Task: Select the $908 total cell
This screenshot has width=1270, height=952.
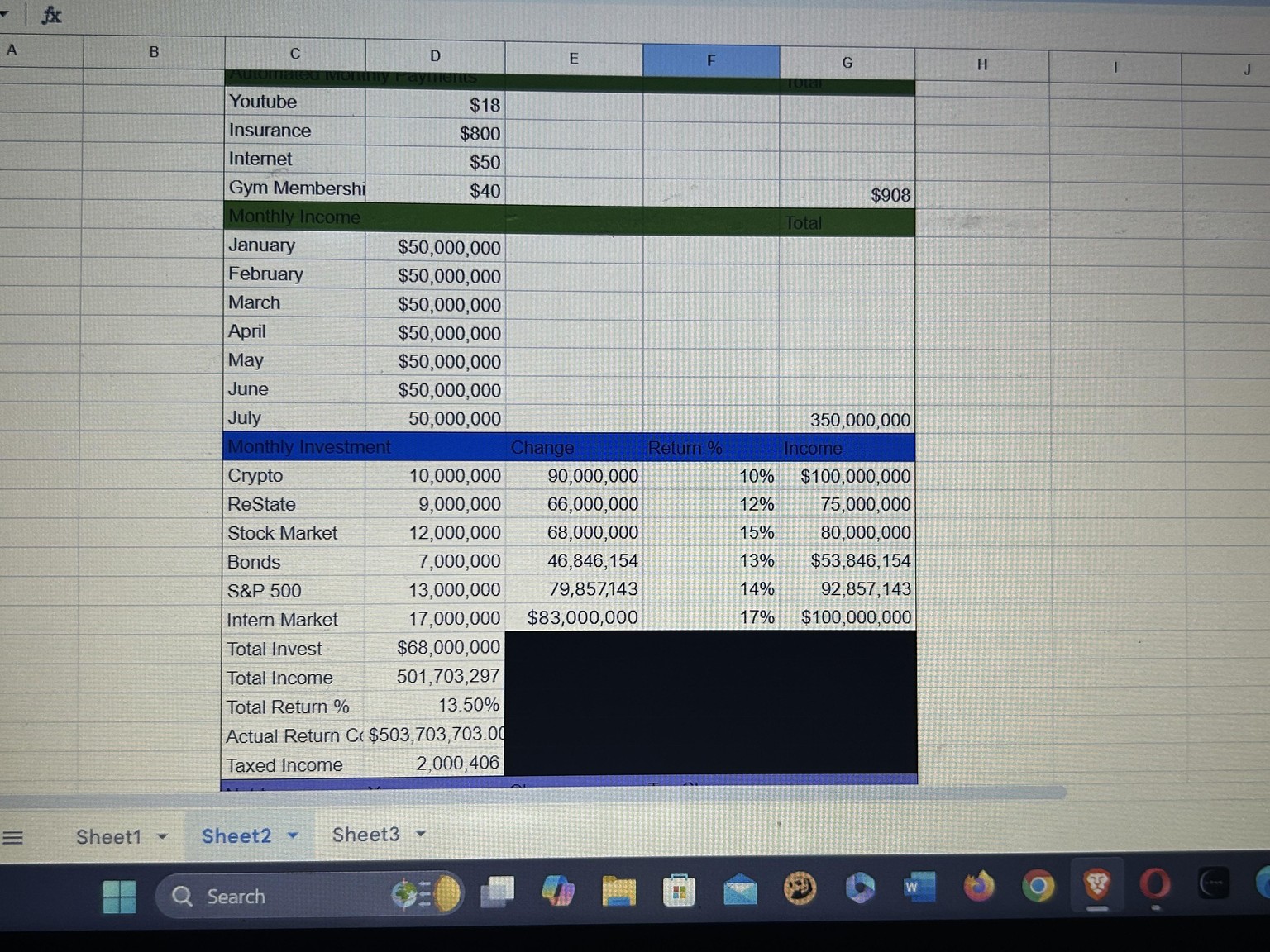Action: coord(847,195)
